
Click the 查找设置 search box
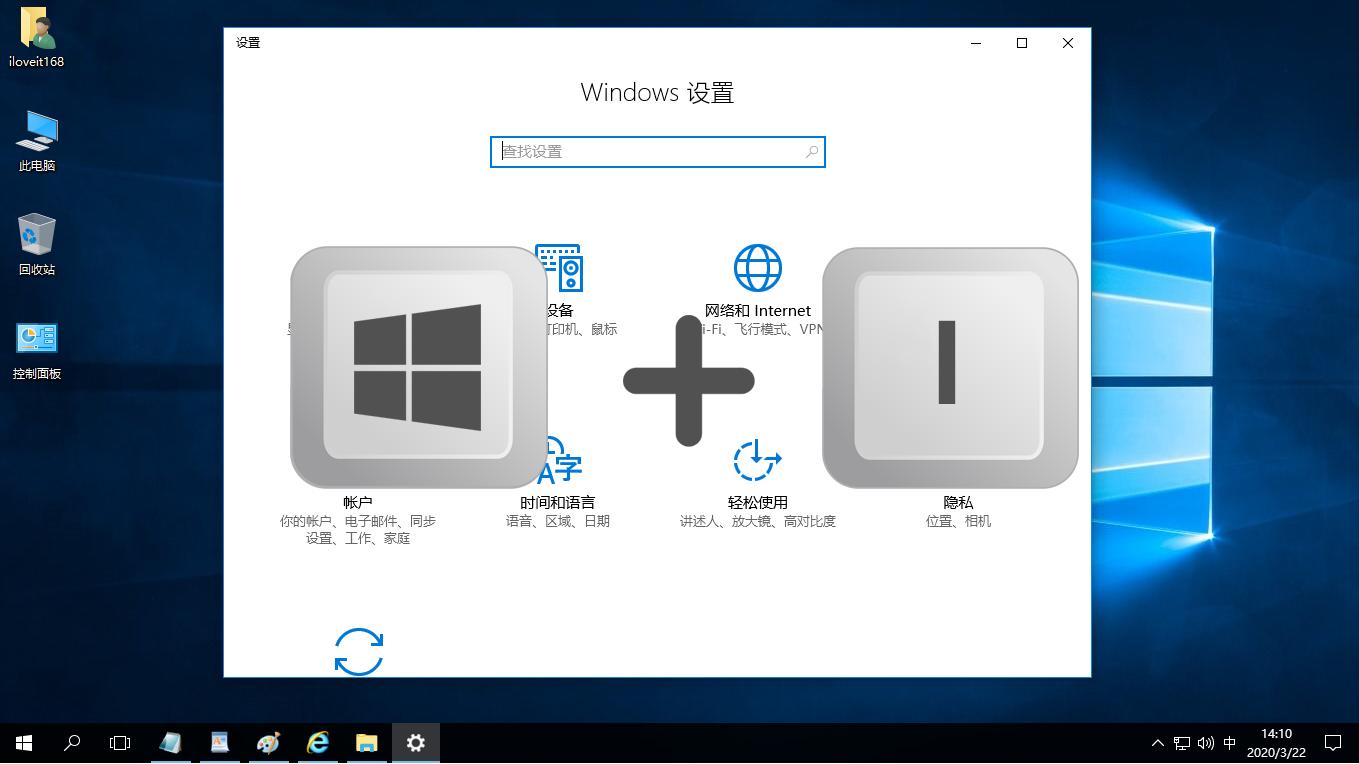[657, 151]
